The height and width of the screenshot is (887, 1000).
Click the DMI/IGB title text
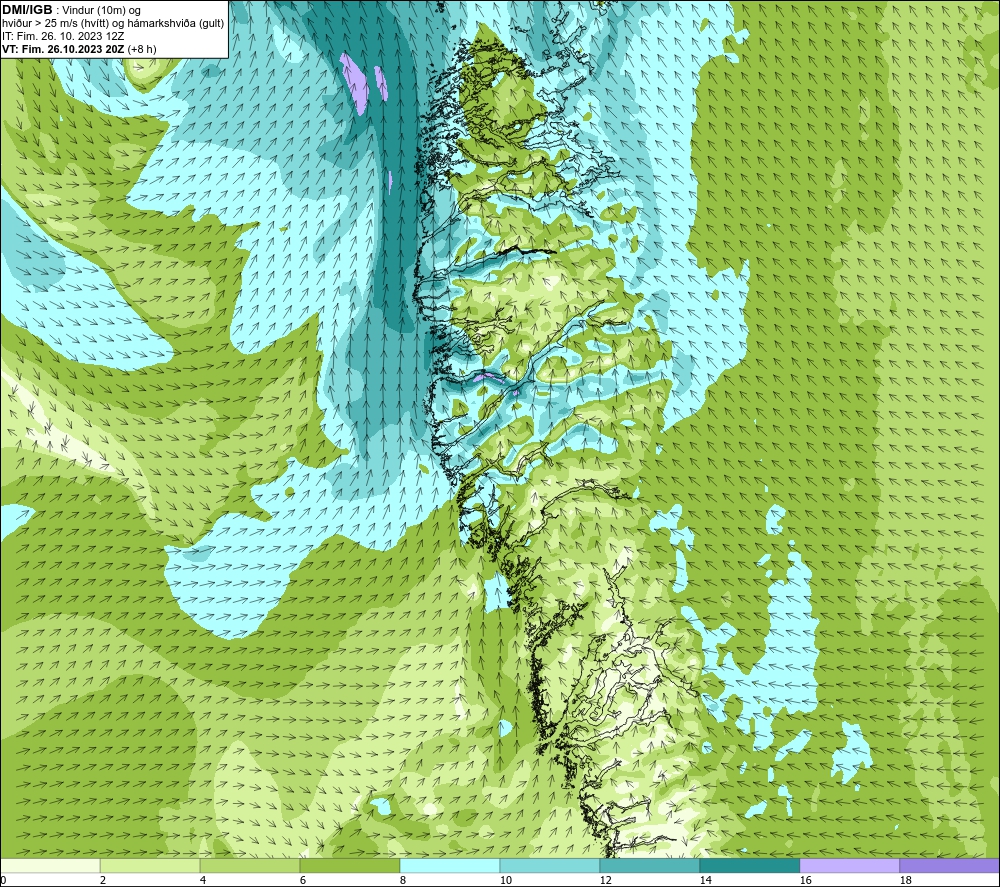coord(27,10)
